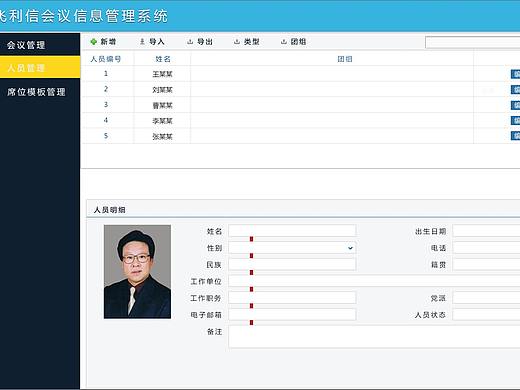Click the 导出 export icon

[x=190, y=42]
